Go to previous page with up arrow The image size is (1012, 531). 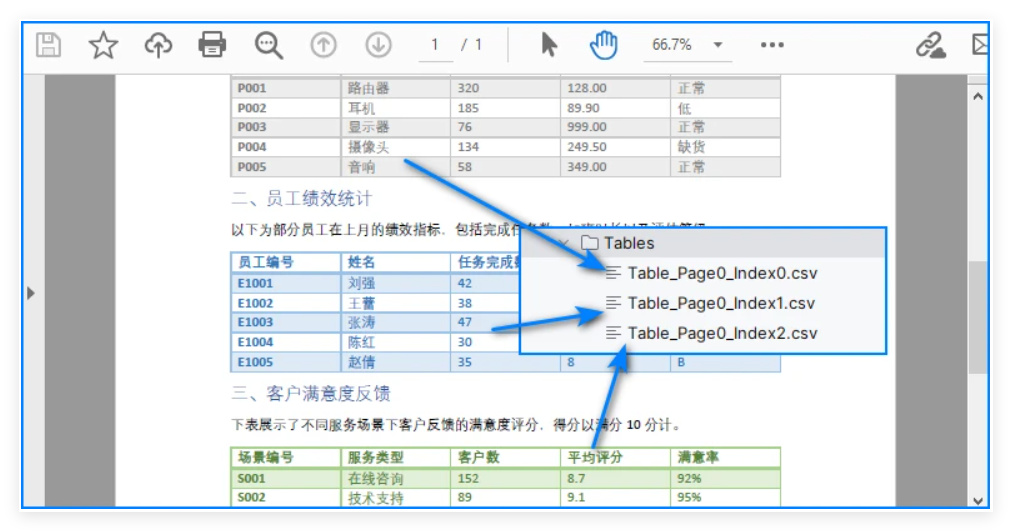(x=323, y=45)
